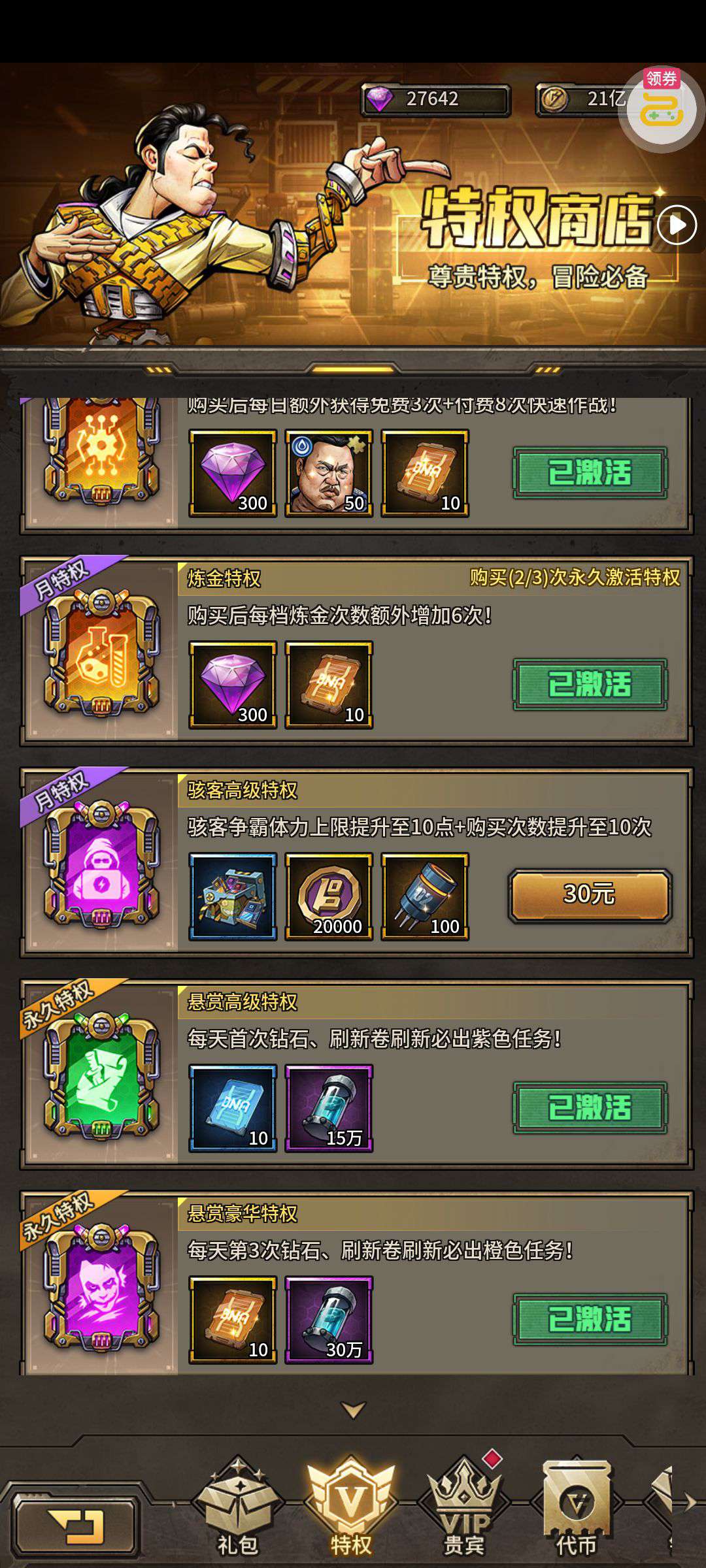The image size is (706, 1568).
Task: Tap the purple diamond currency icon
Action: 379,99
